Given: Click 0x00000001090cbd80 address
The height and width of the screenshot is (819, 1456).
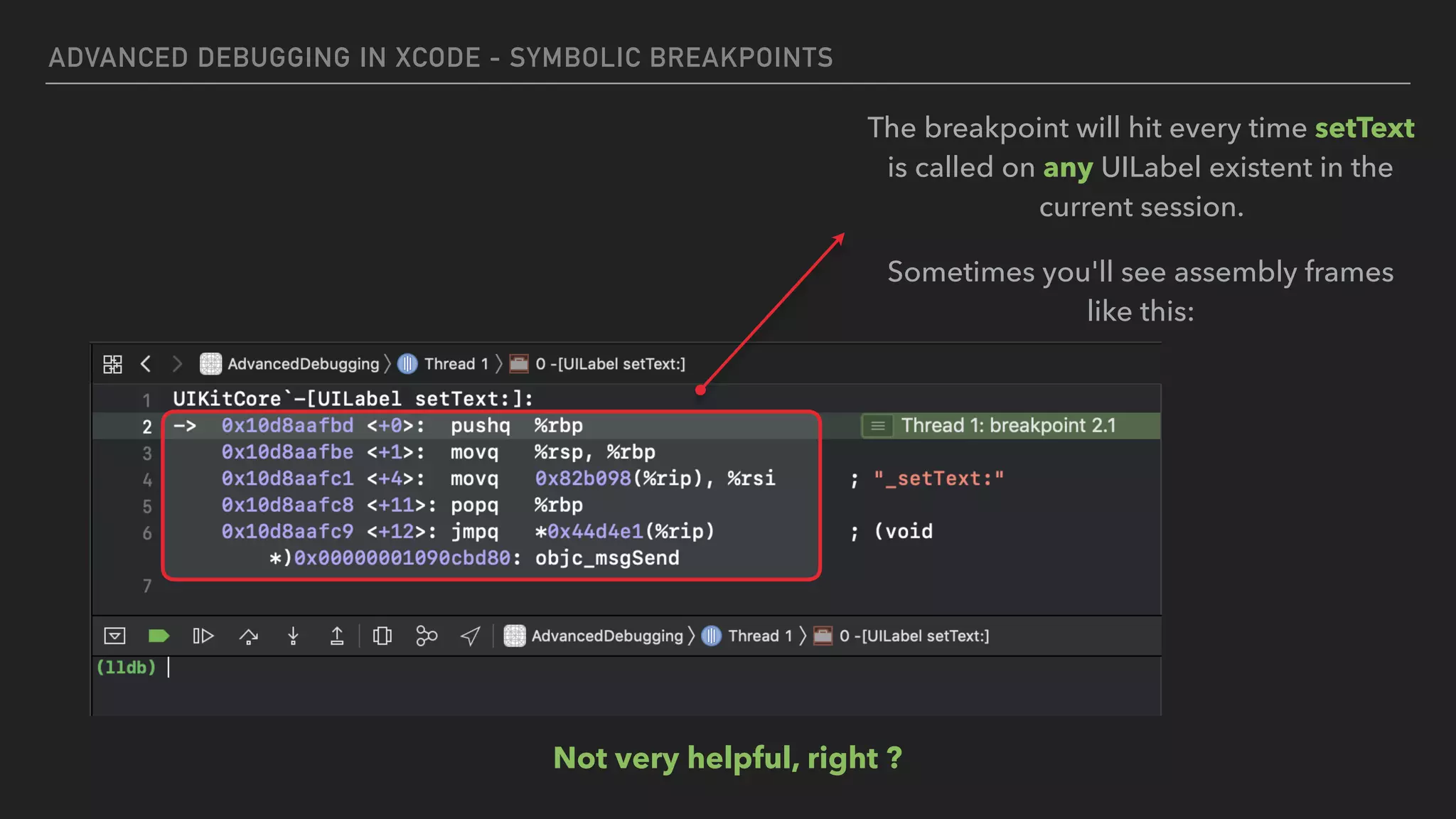Looking at the screenshot, I should click(x=402, y=558).
